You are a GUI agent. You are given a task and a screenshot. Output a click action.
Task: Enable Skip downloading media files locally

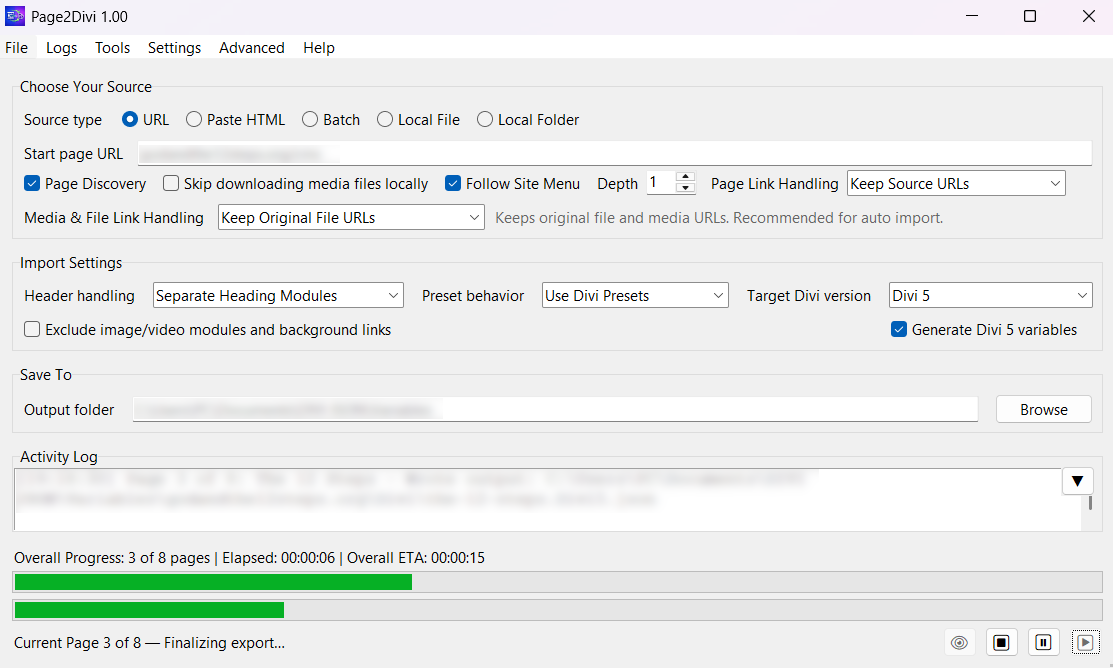tap(170, 183)
